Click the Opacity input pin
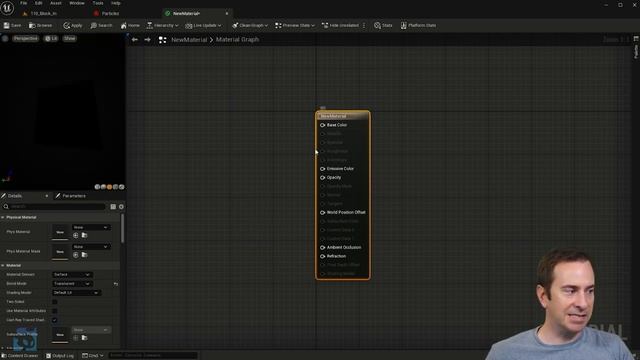The height and width of the screenshot is (360, 640). coord(322,178)
